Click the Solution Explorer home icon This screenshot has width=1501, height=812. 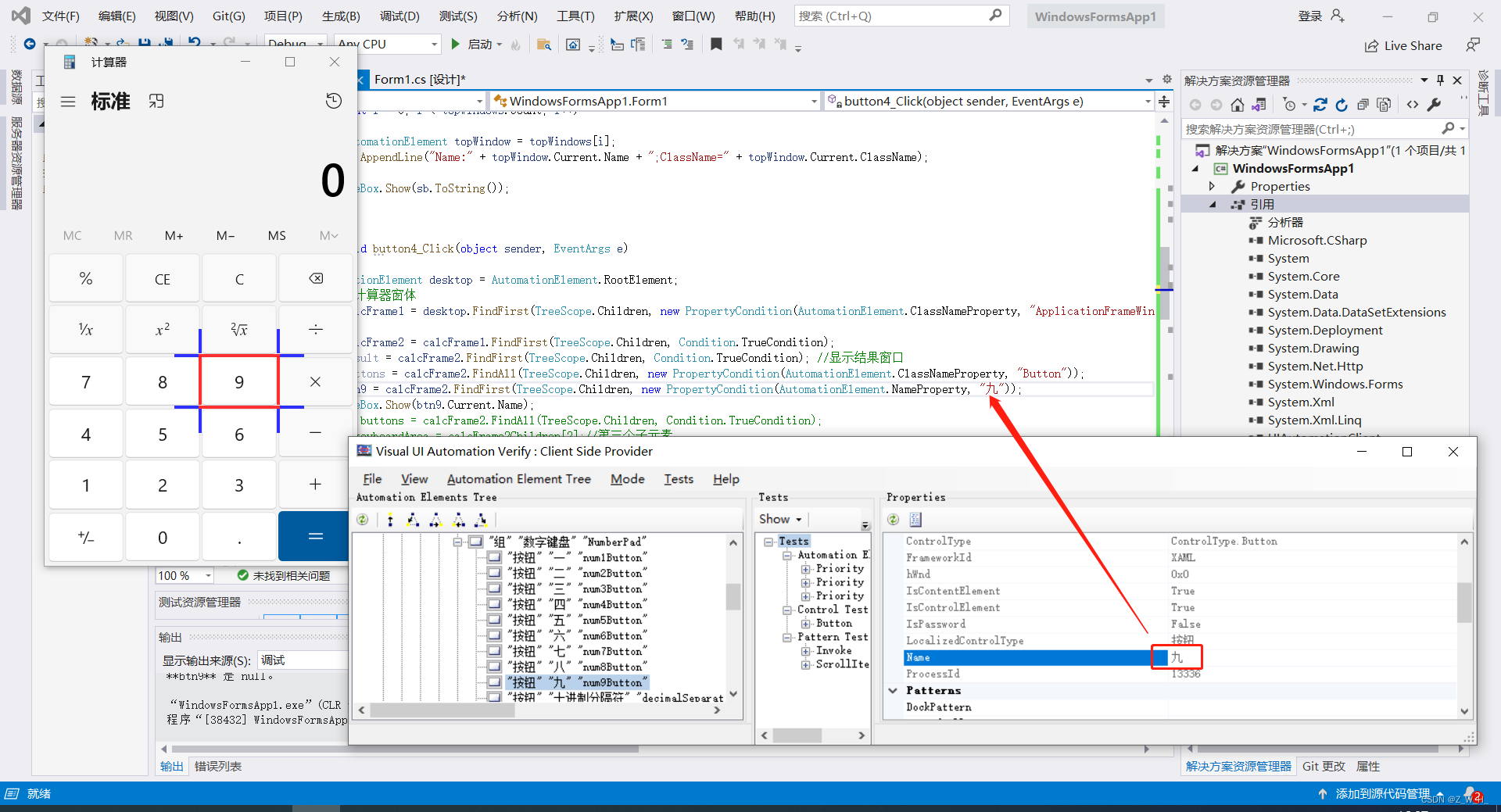(1237, 105)
